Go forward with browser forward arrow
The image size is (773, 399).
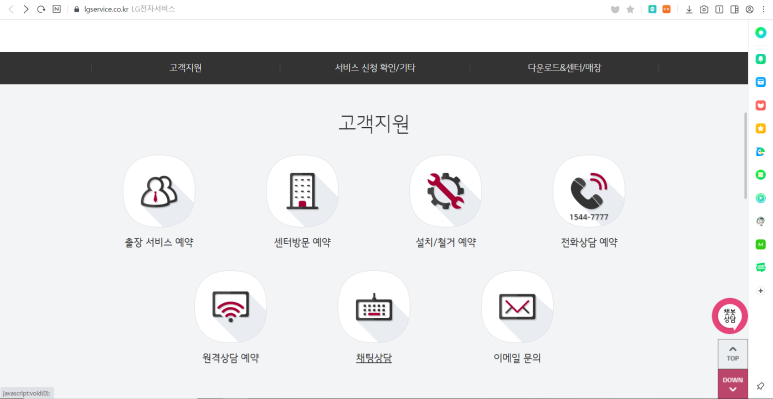click(x=26, y=9)
